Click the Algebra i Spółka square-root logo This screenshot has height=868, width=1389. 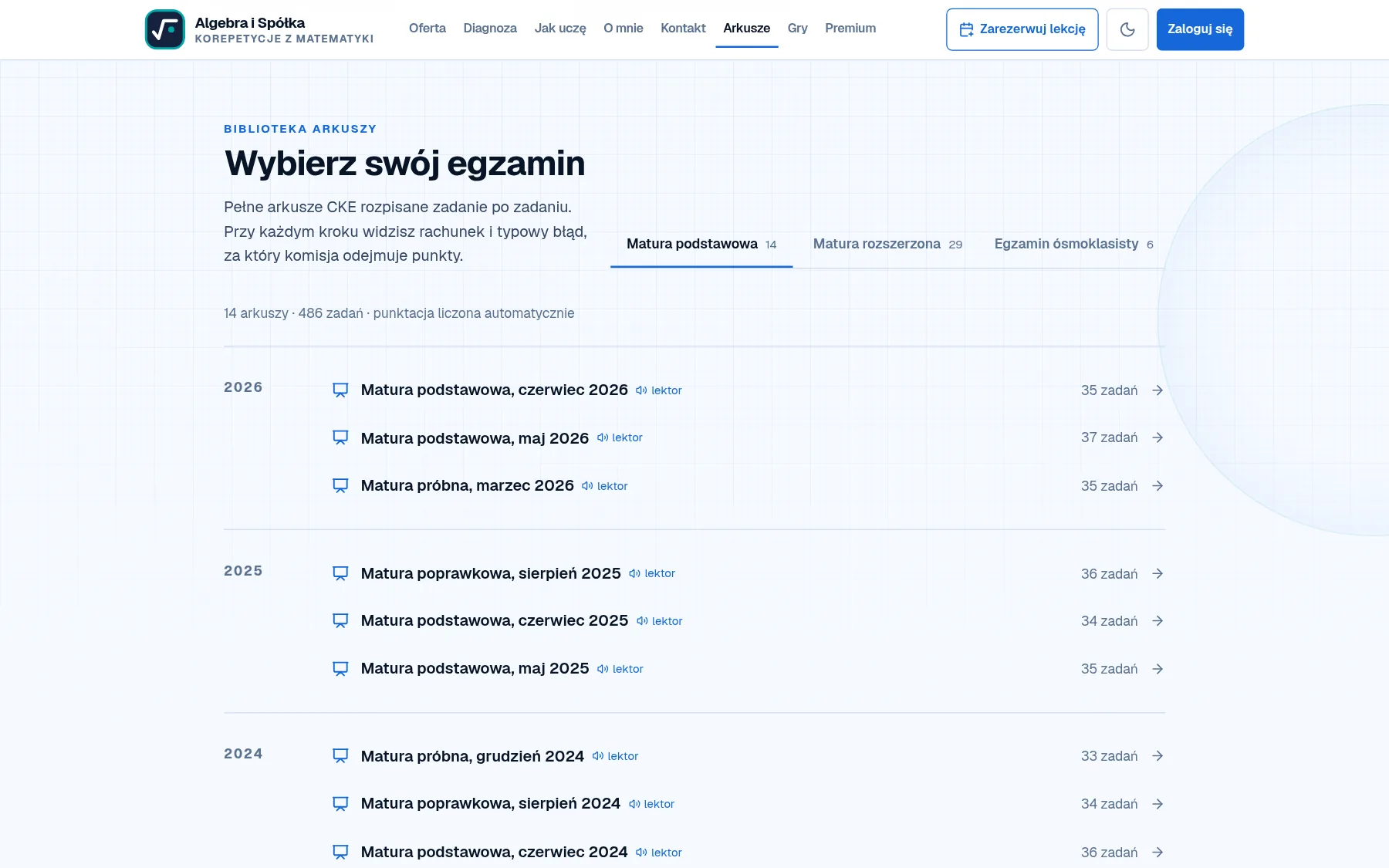(x=165, y=29)
